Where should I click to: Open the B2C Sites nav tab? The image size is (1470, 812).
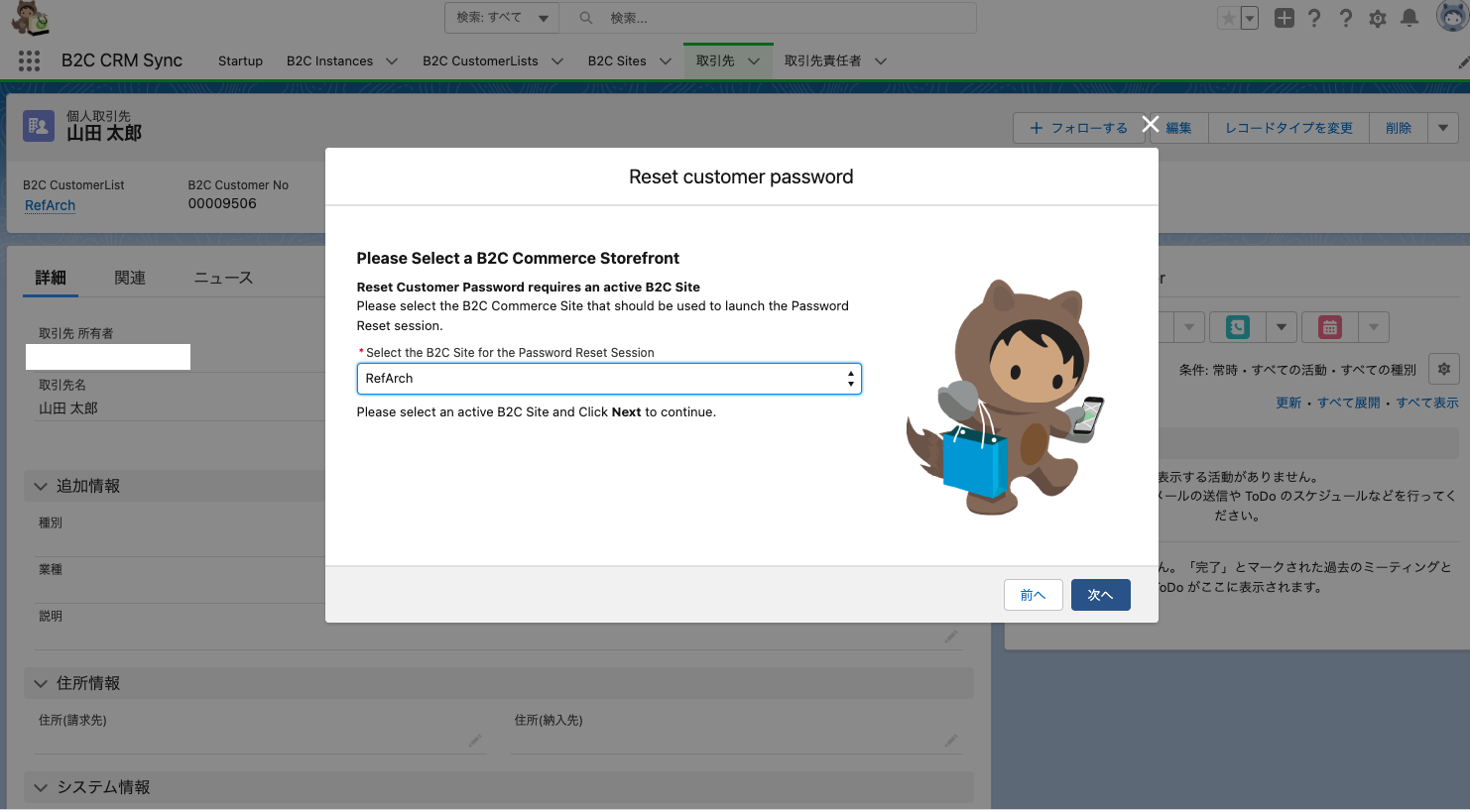coord(617,61)
